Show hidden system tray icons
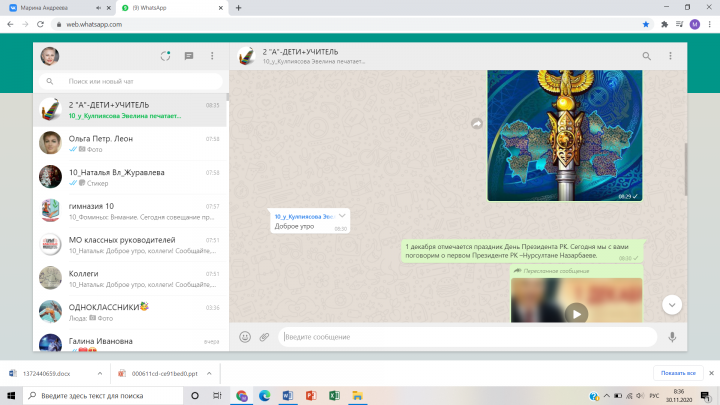 point(607,395)
